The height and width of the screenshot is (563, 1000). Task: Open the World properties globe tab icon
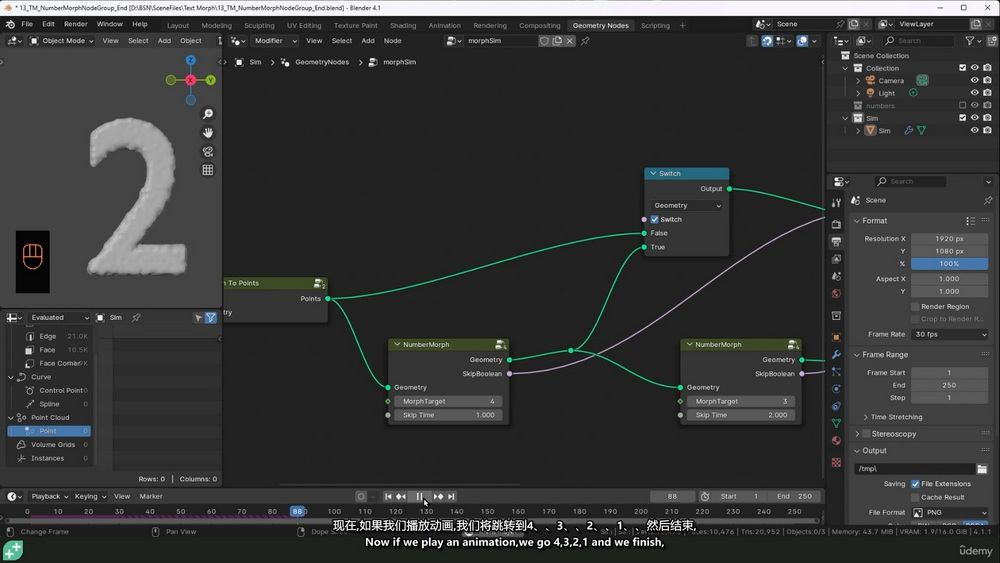click(836, 293)
